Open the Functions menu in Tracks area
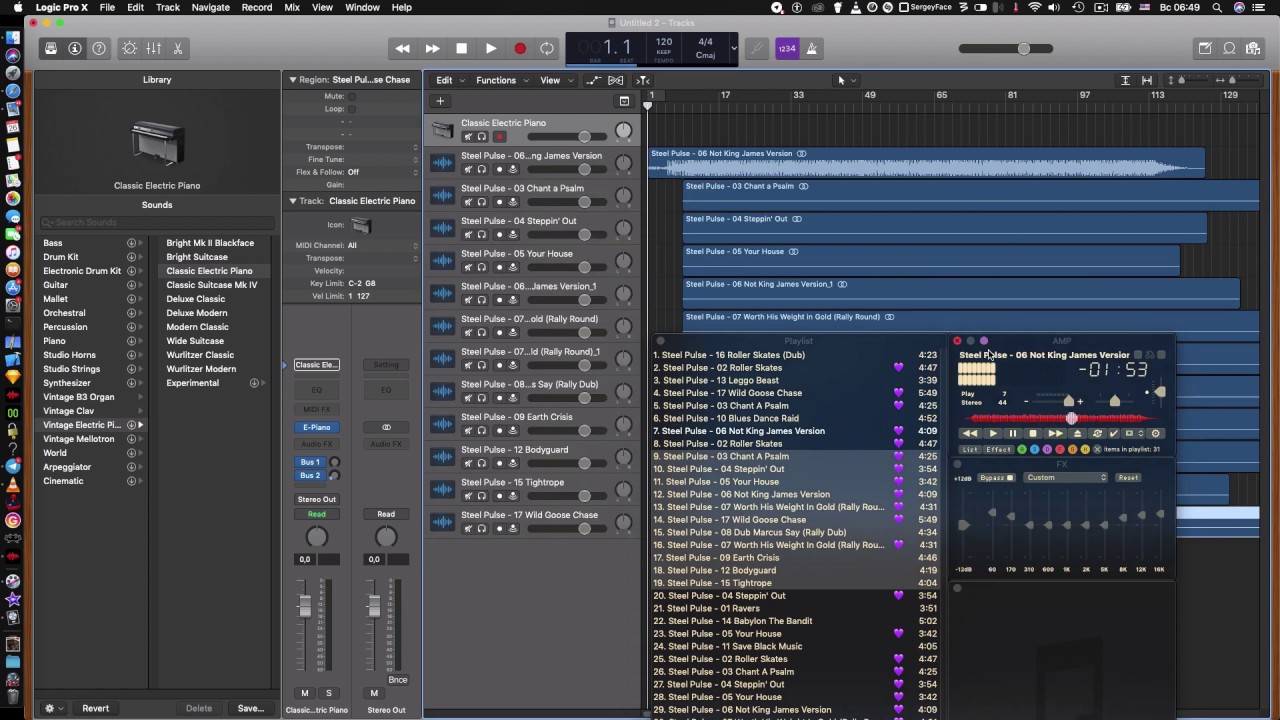Image resolution: width=1280 pixels, height=720 pixels. click(501, 80)
